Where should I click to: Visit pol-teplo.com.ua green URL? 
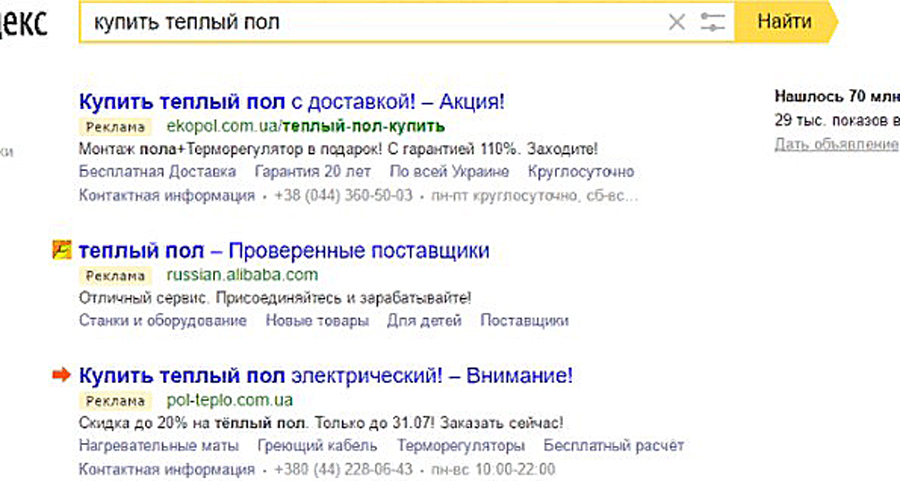point(229,401)
